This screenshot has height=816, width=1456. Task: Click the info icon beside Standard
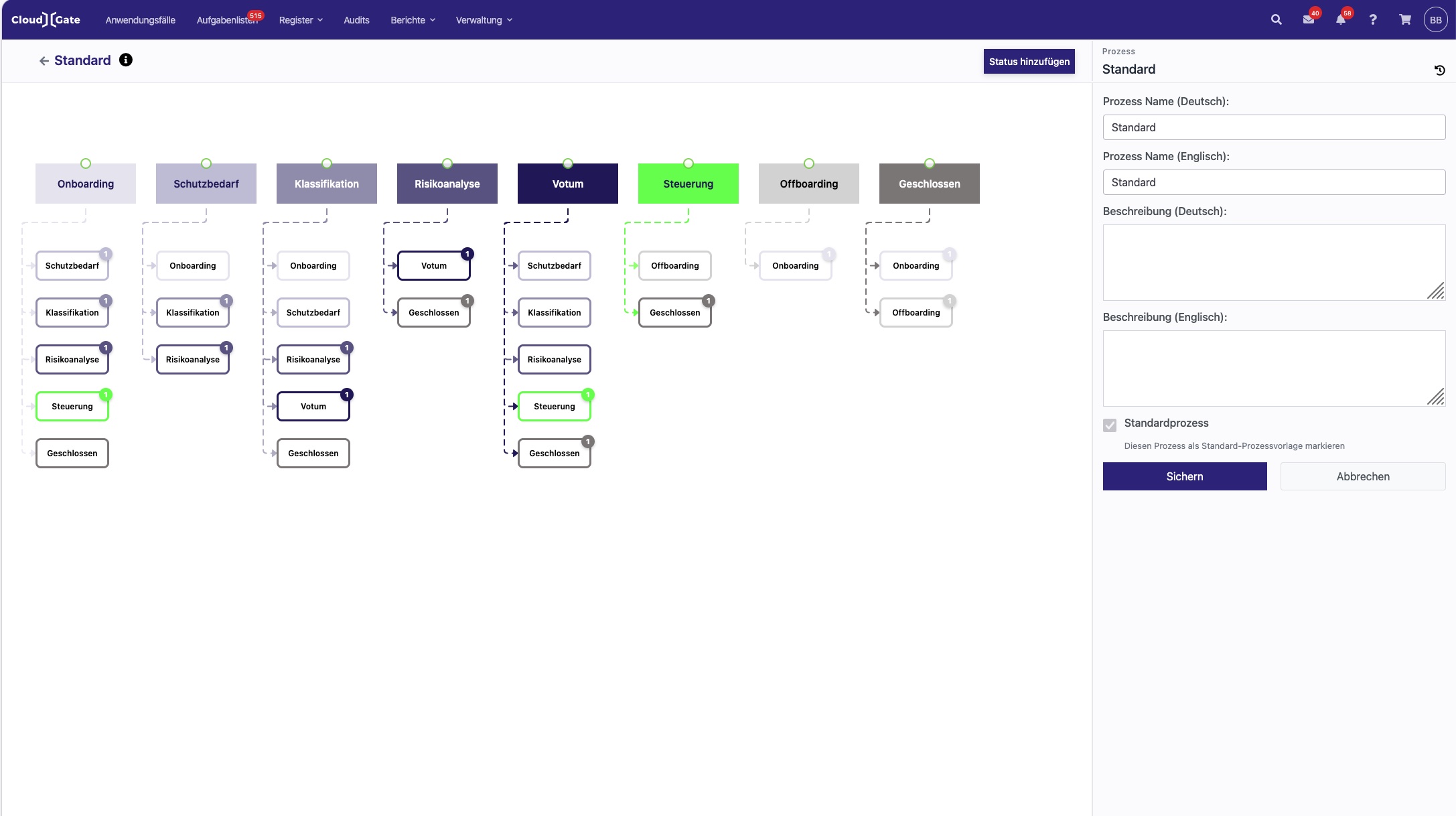pos(126,60)
